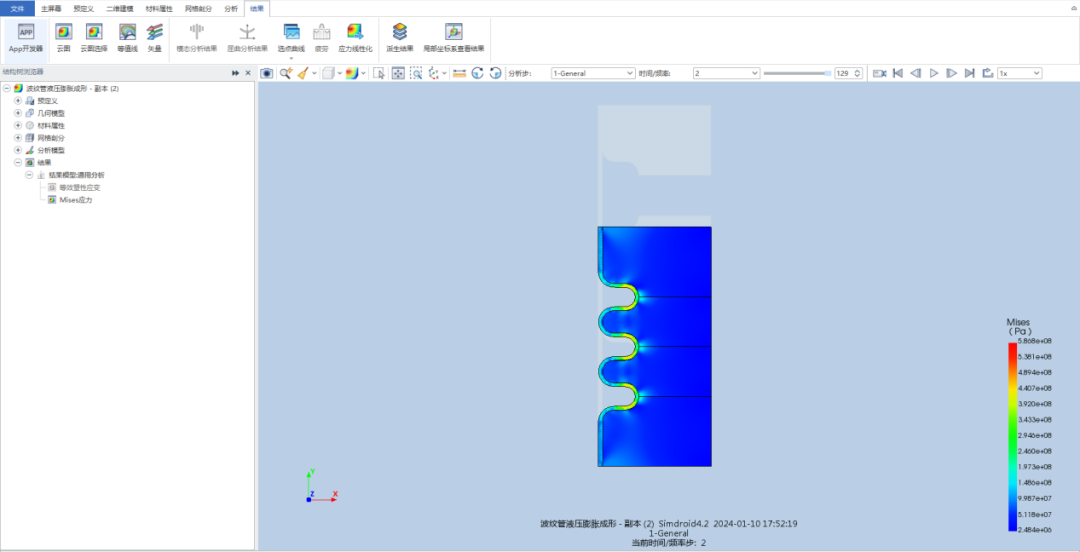Switch to the 预定义 tab

click(83, 9)
